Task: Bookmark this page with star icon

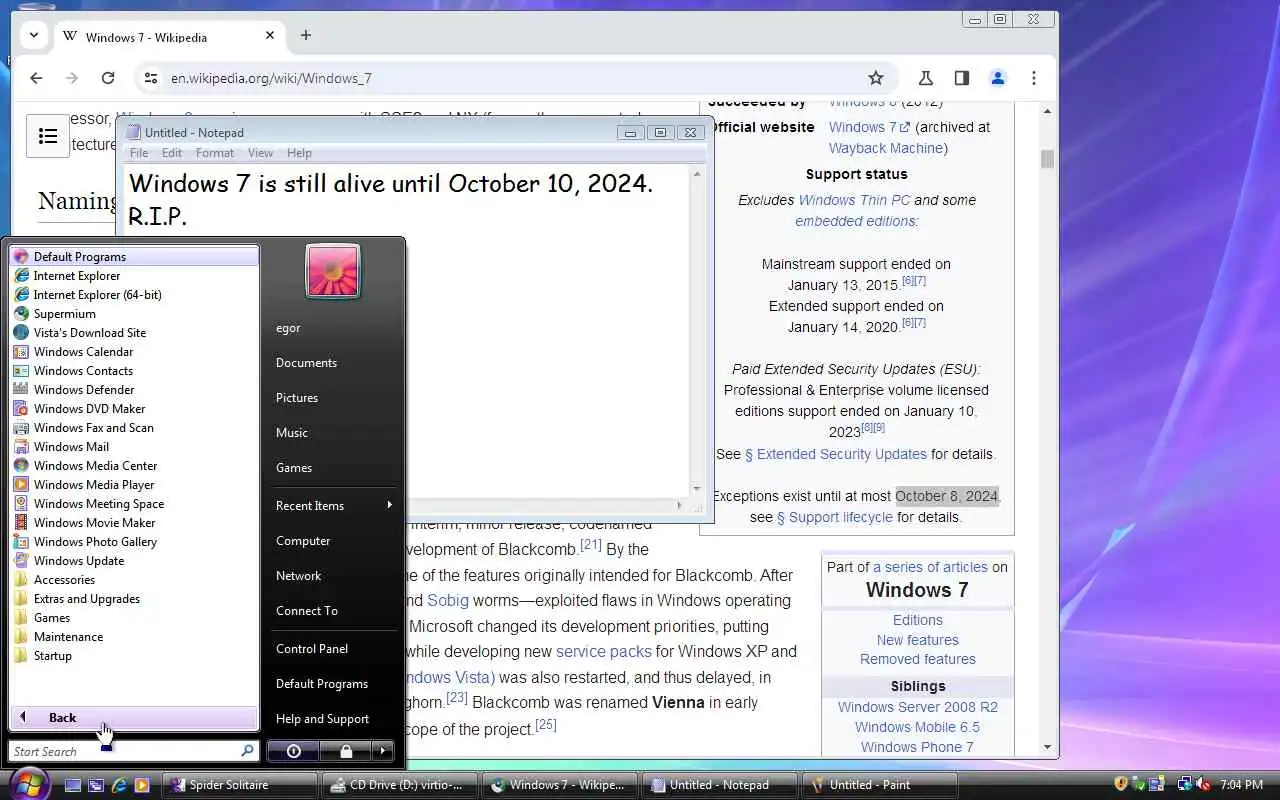Action: pos(876,78)
